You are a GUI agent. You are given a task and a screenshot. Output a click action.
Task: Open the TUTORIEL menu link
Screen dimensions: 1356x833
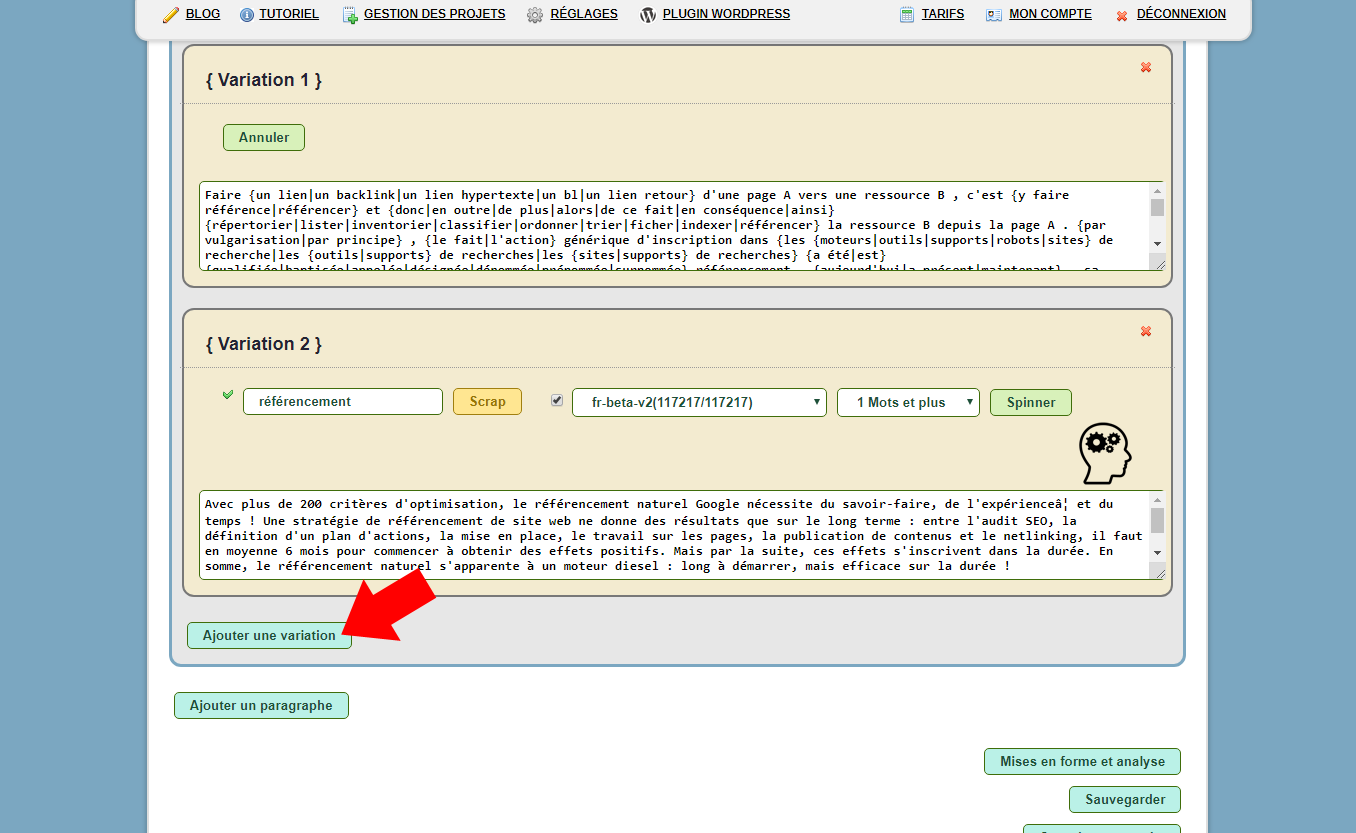pyautogui.click(x=289, y=14)
